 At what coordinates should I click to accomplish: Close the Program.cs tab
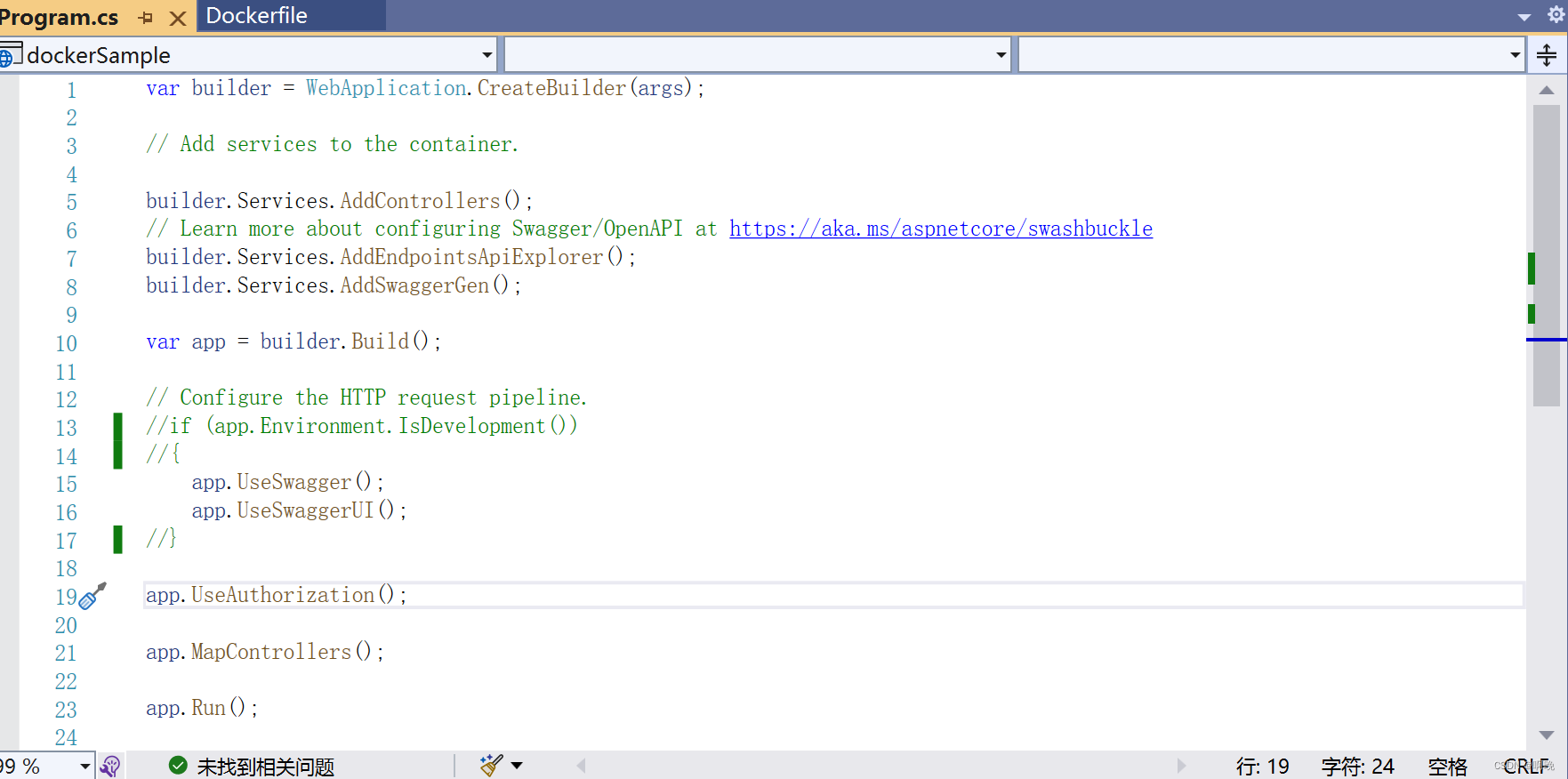coord(178,18)
